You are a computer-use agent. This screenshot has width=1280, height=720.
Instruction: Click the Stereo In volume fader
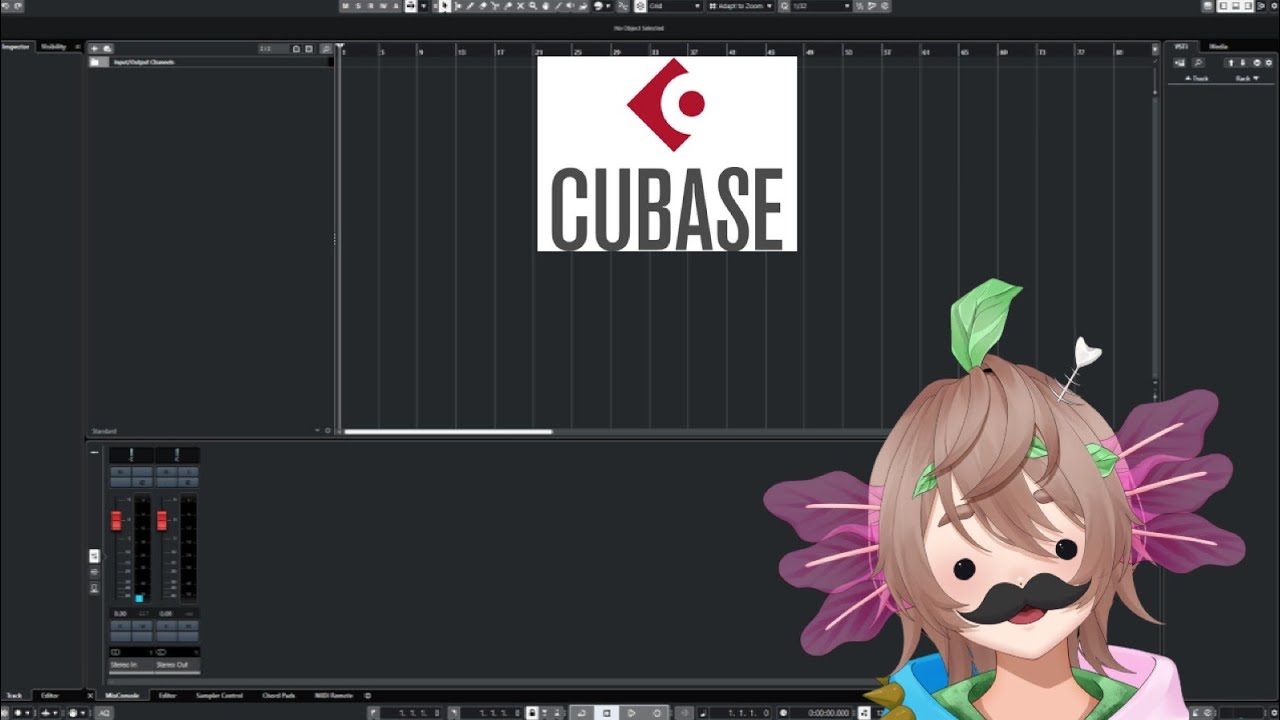[116, 521]
